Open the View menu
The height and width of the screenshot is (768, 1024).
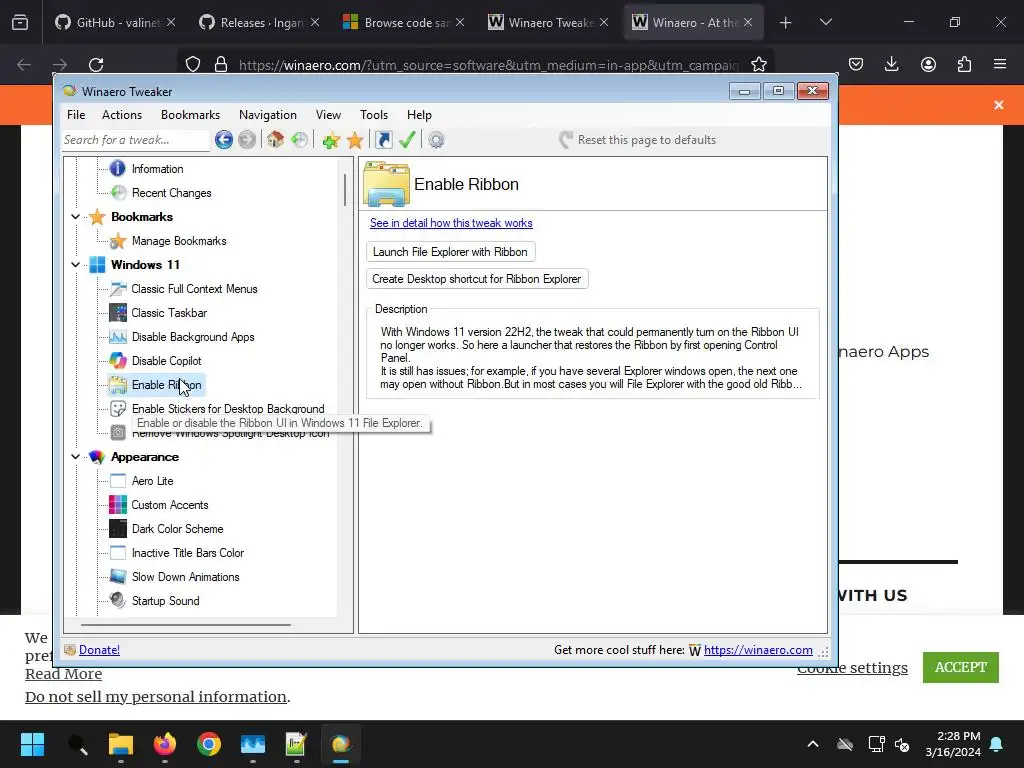(328, 115)
